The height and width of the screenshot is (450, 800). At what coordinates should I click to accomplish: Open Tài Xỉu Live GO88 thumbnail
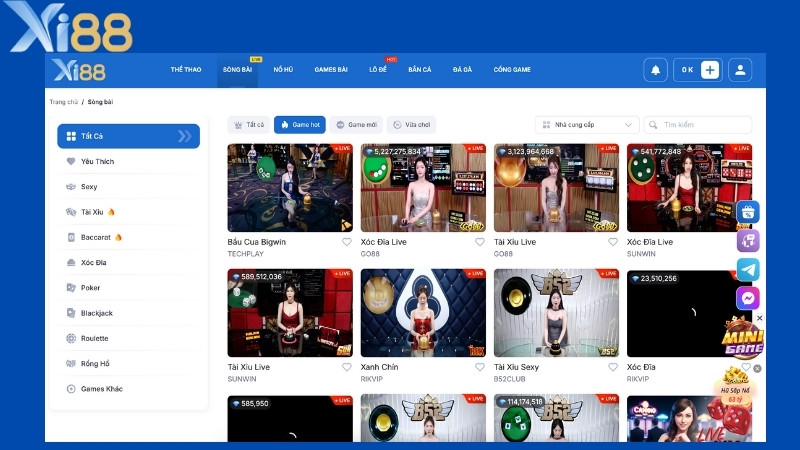pyautogui.click(x=556, y=188)
